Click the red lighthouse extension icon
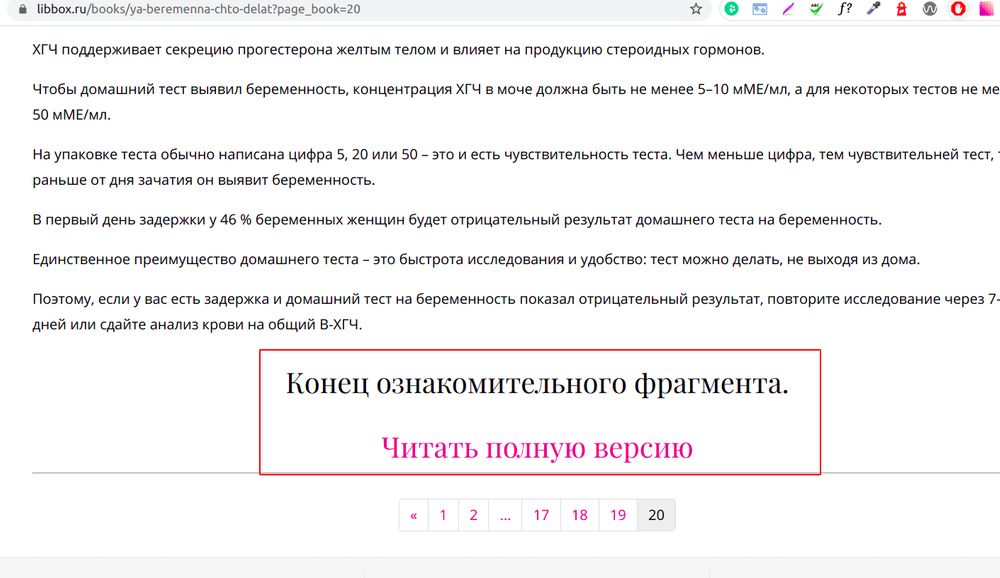The width and height of the screenshot is (1000, 578). [x=901, y=9]
